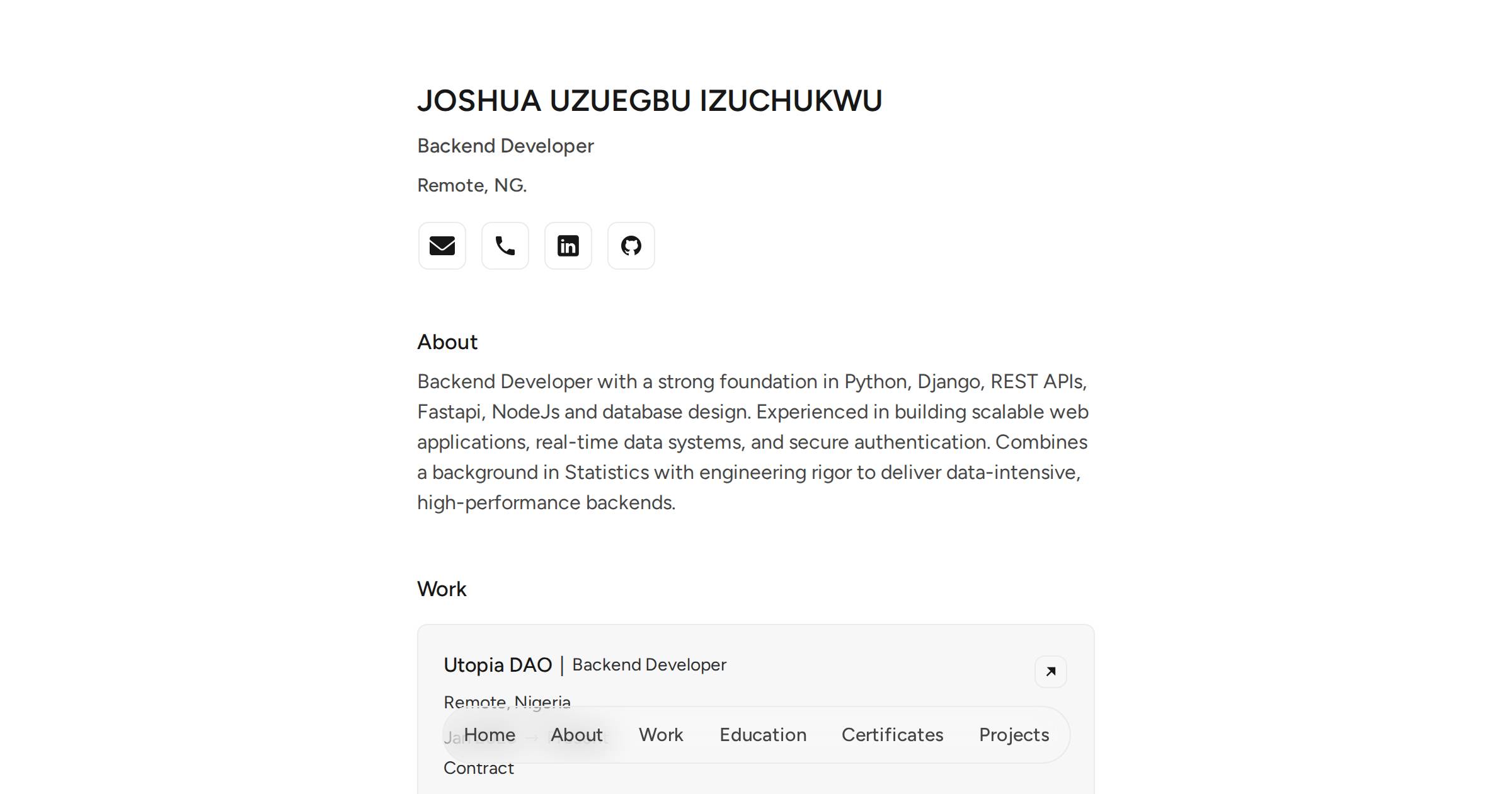This screenshot has width=1512, height=794.
Task: Click the phone contact icon
Action: pos(505,246)
